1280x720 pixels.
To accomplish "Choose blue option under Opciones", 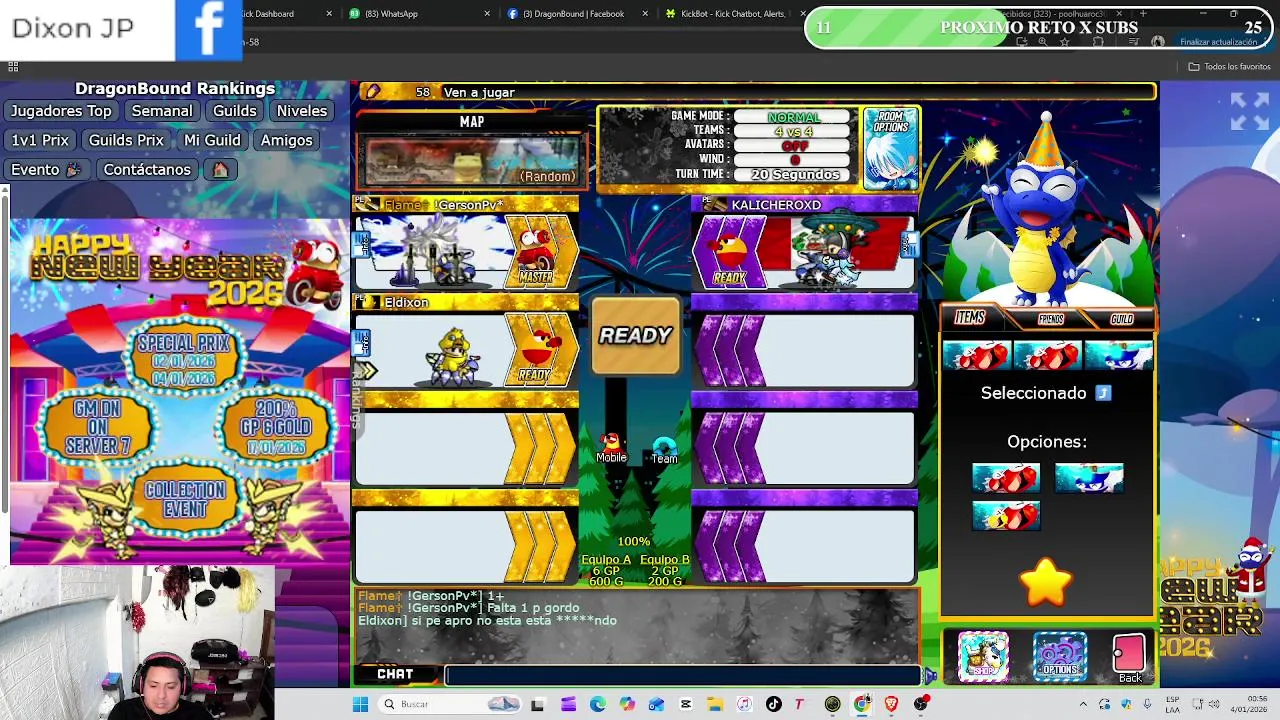I will coord(1089,479).
